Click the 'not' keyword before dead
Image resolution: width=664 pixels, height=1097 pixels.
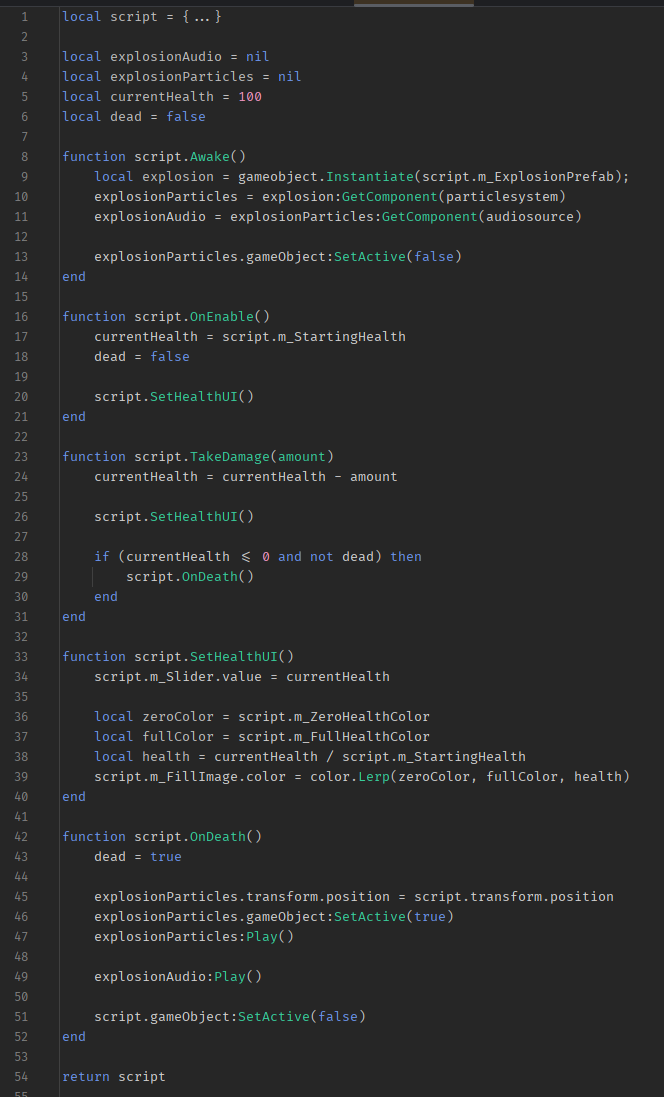tap(322, 556)
